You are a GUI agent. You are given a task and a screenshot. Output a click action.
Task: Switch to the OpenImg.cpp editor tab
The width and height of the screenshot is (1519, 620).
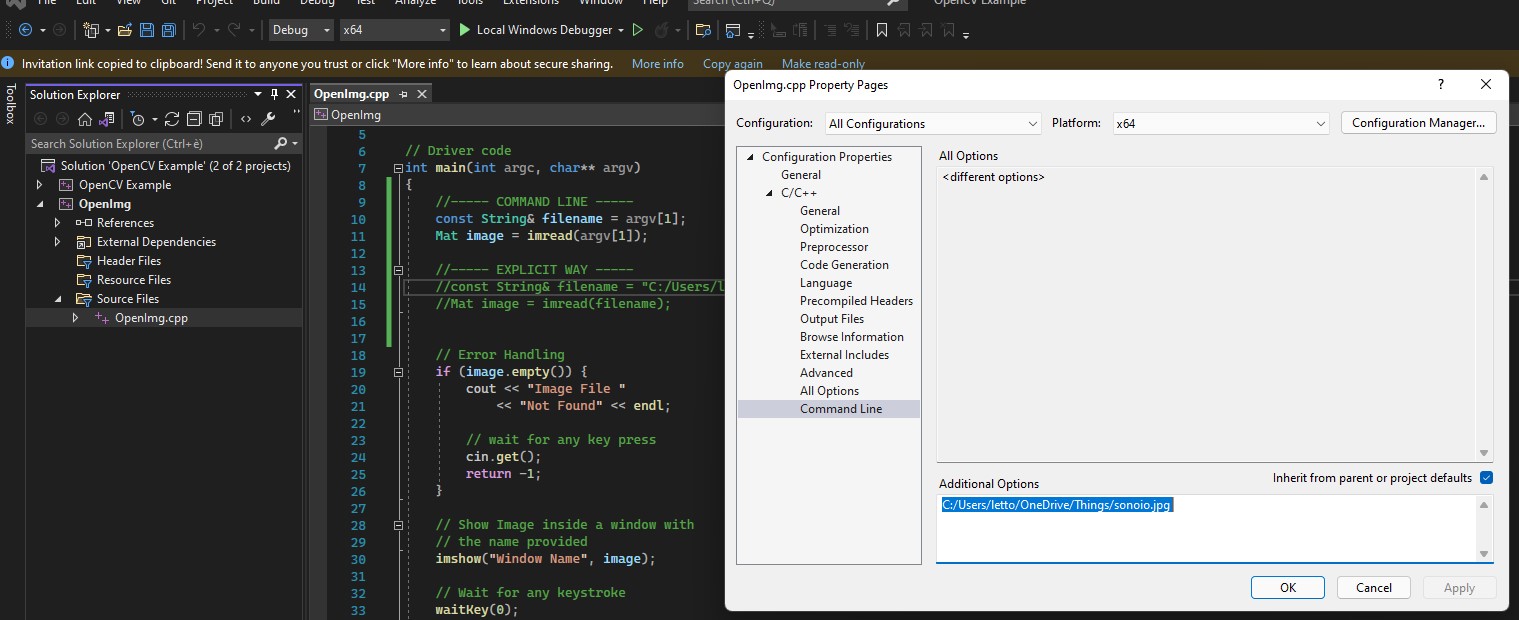(x=351, y=94)
